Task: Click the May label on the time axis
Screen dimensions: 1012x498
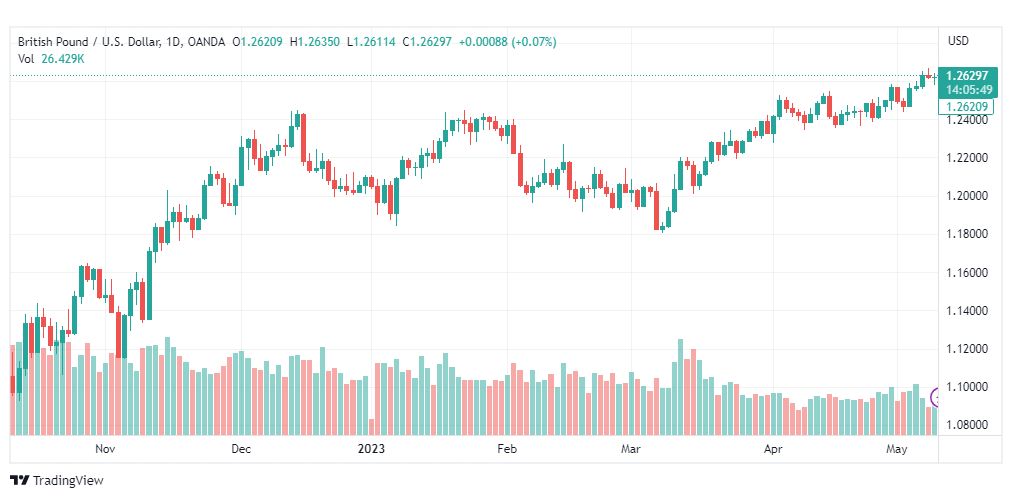Action: pos(897,448)
